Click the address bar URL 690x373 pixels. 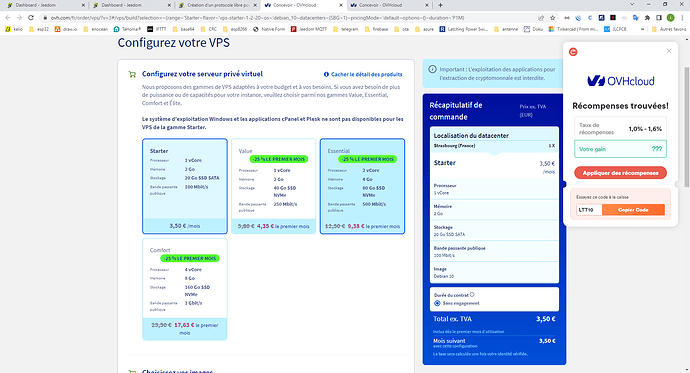[257, 18]
